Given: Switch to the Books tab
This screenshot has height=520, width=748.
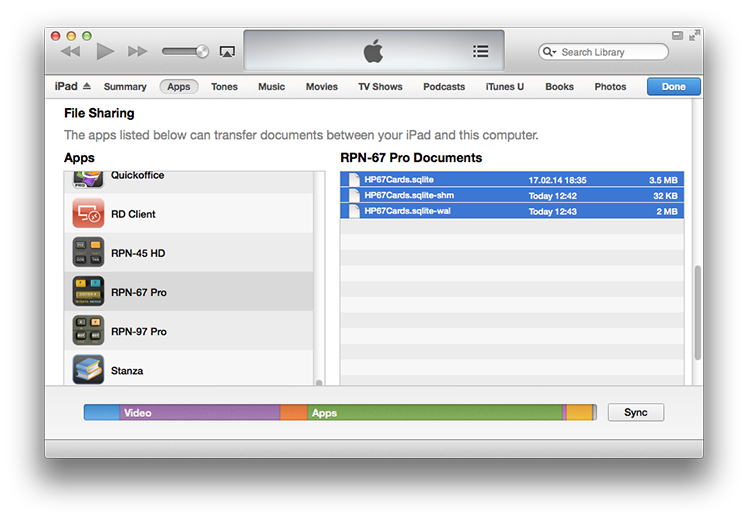Looking at the screenshot, I should click(x=559, y=87).
